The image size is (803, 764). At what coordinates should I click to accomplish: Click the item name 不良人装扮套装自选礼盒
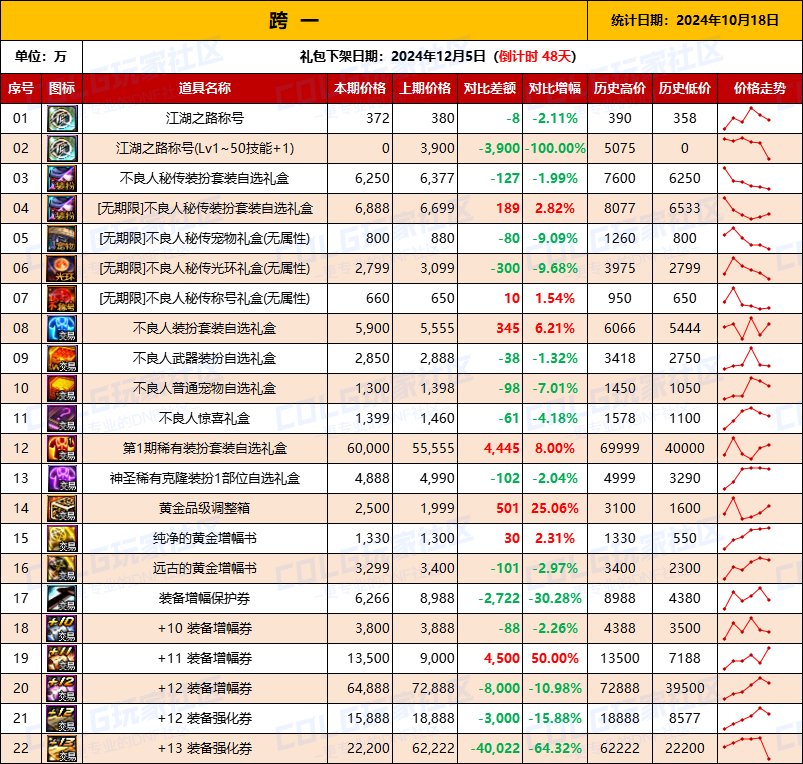coord(205,328)
